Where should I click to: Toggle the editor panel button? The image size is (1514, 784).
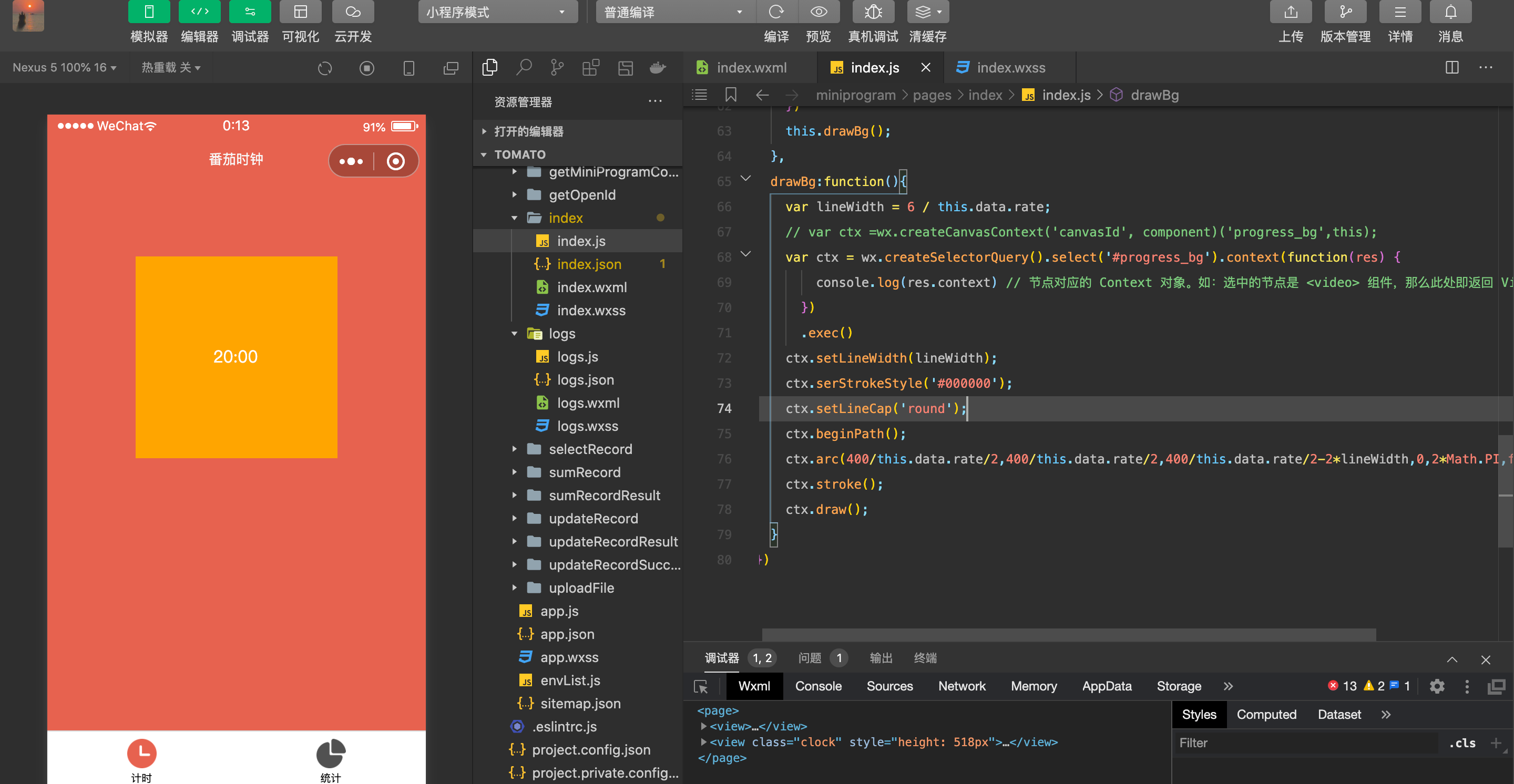tap(199, 12)
